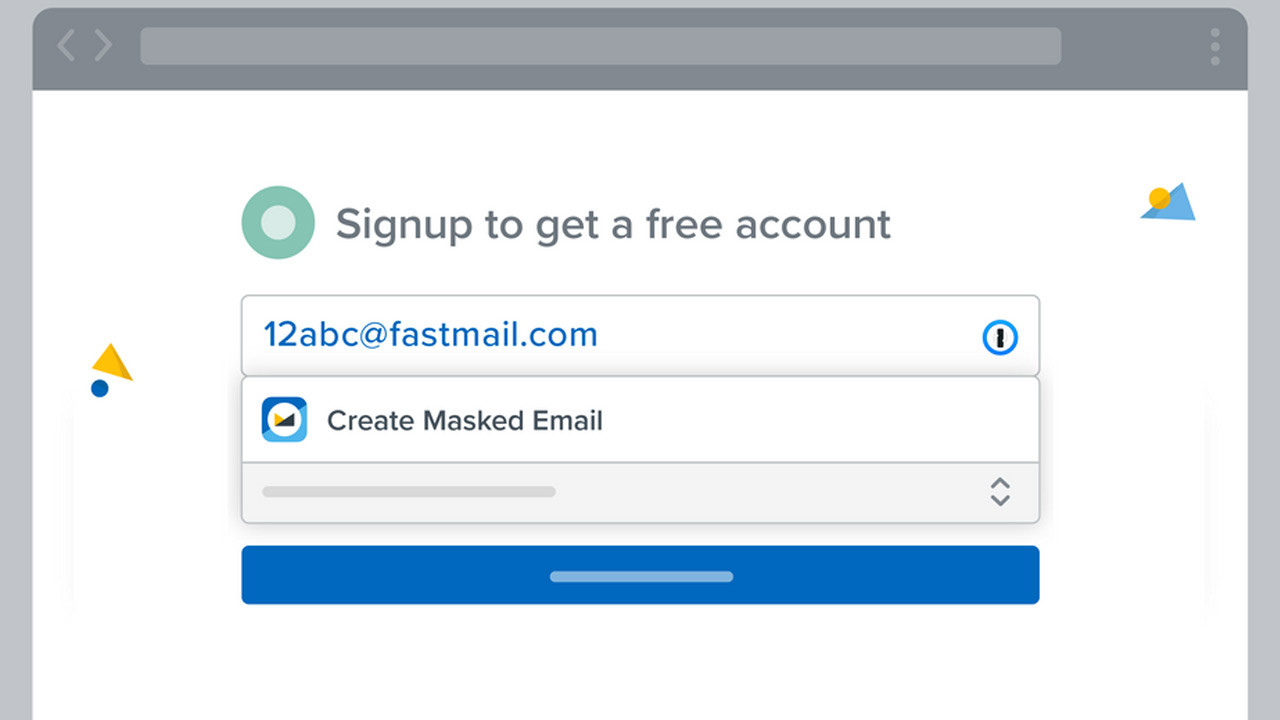Click the browser address bar
1280x720 pixels.
coord(601,46)
